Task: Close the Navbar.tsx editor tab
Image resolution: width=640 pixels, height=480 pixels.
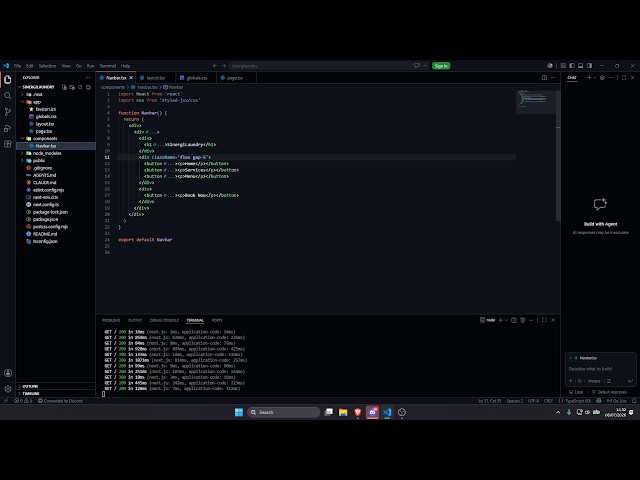Action: tap(131, 78)
